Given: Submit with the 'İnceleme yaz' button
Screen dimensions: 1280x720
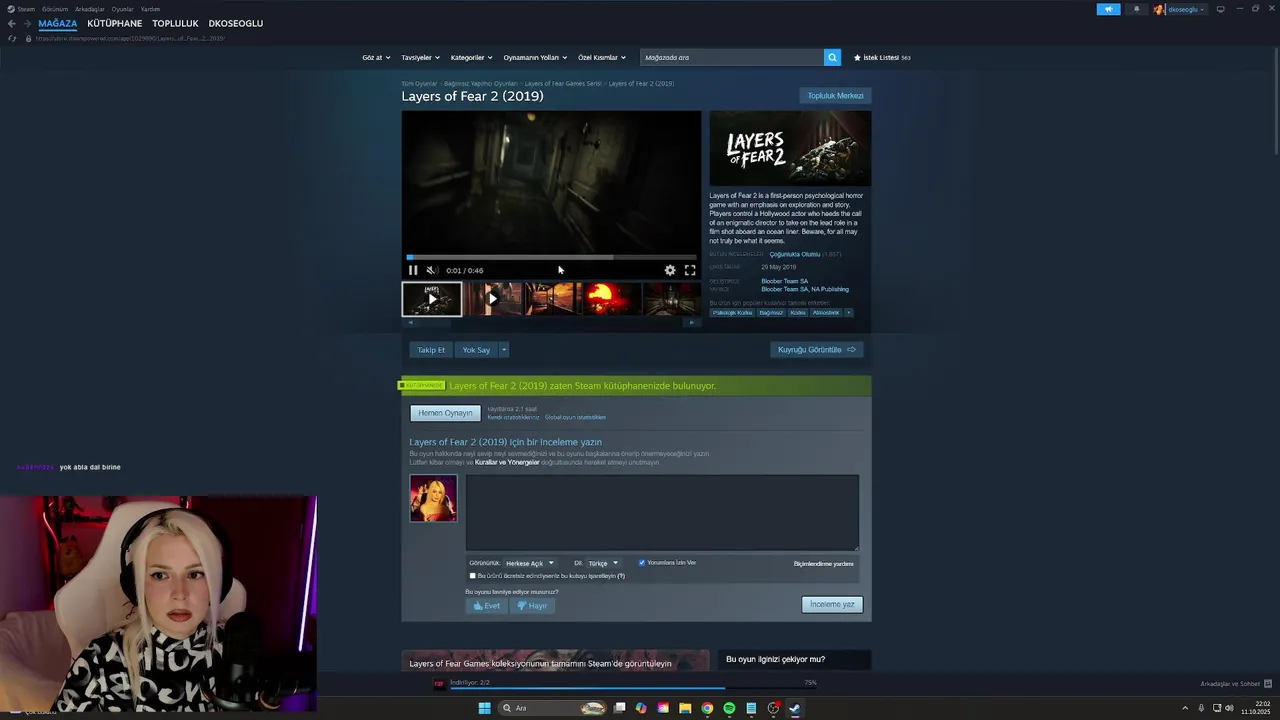Looking at the screenshot, I should 832,604.
